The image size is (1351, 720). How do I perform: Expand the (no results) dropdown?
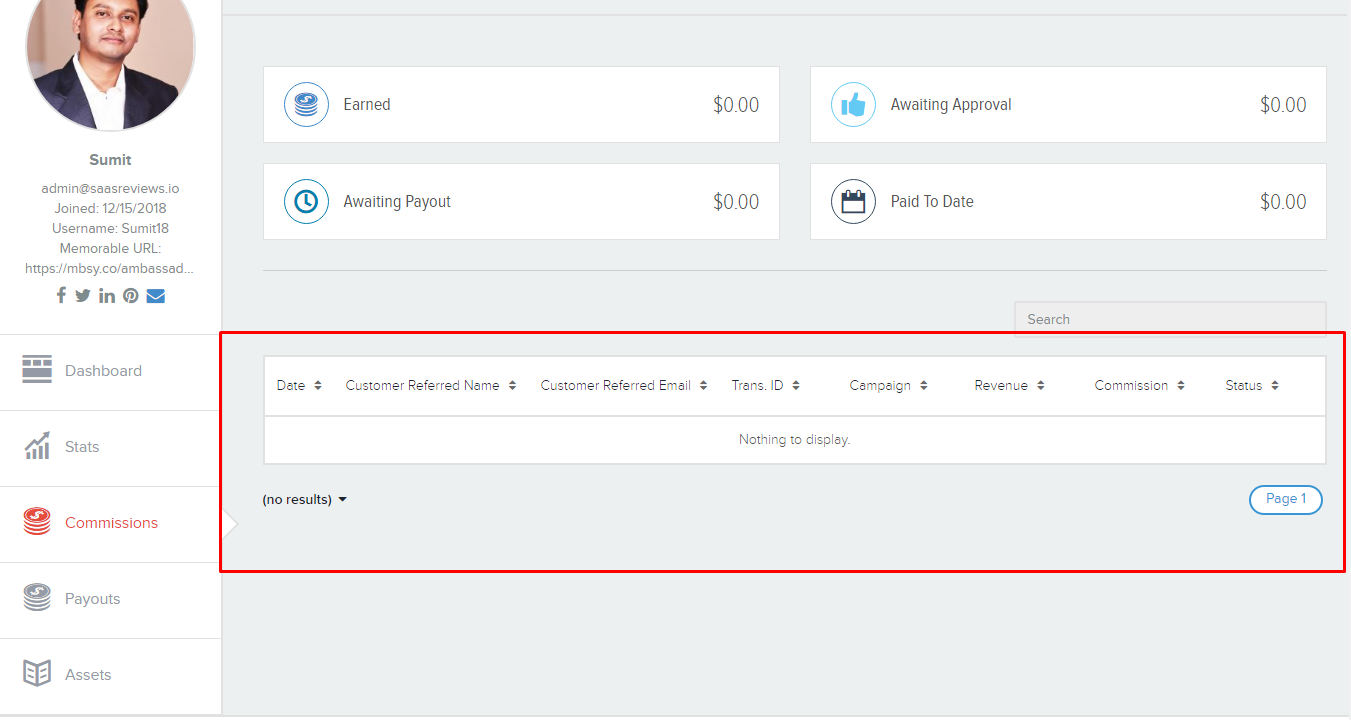(x=305, y=499)
